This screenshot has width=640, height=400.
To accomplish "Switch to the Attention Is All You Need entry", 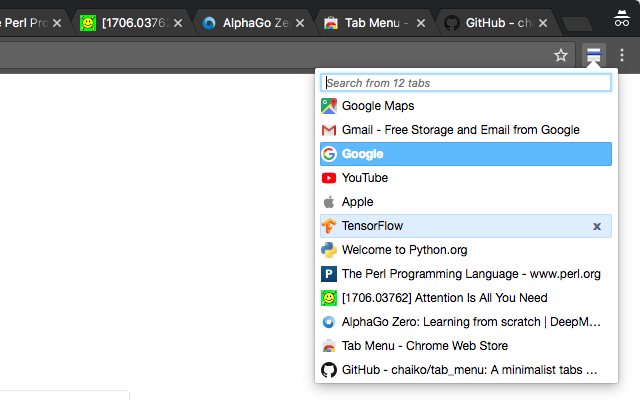I will pyautogui.click(x=444, y=298).
